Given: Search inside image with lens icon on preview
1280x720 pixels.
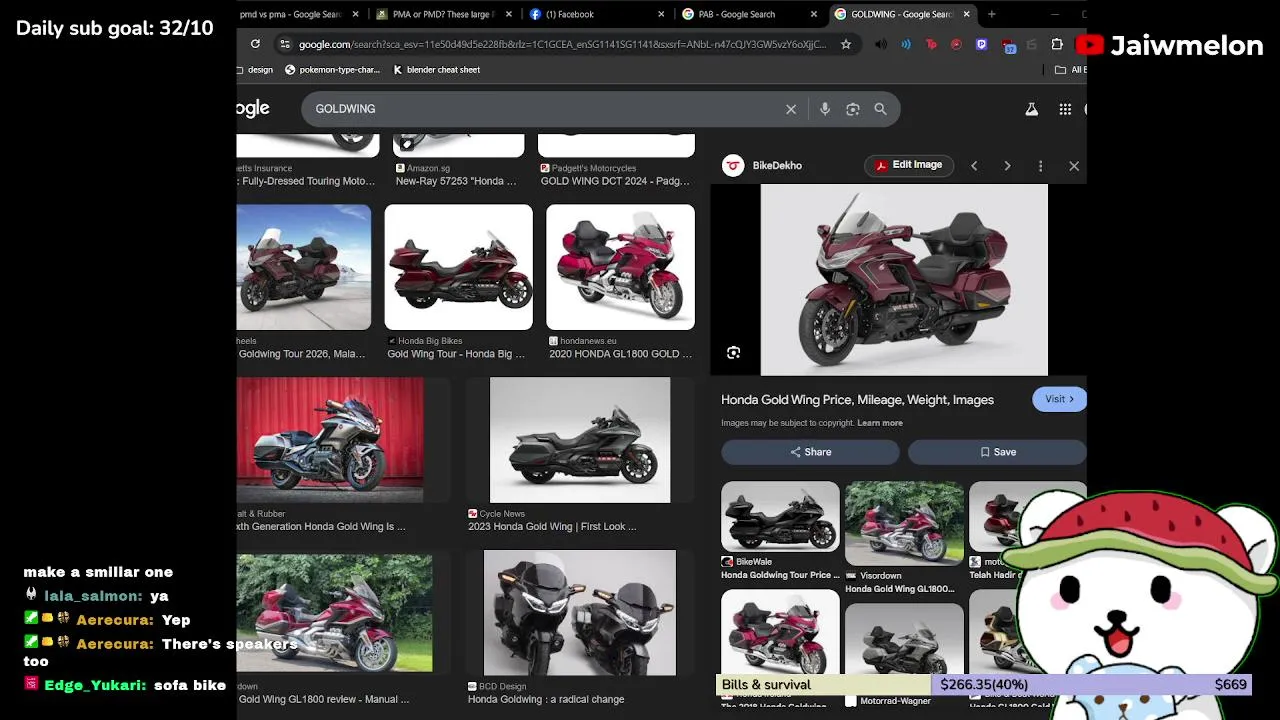Looking at the screenshot, I should (x=733, y=352).
